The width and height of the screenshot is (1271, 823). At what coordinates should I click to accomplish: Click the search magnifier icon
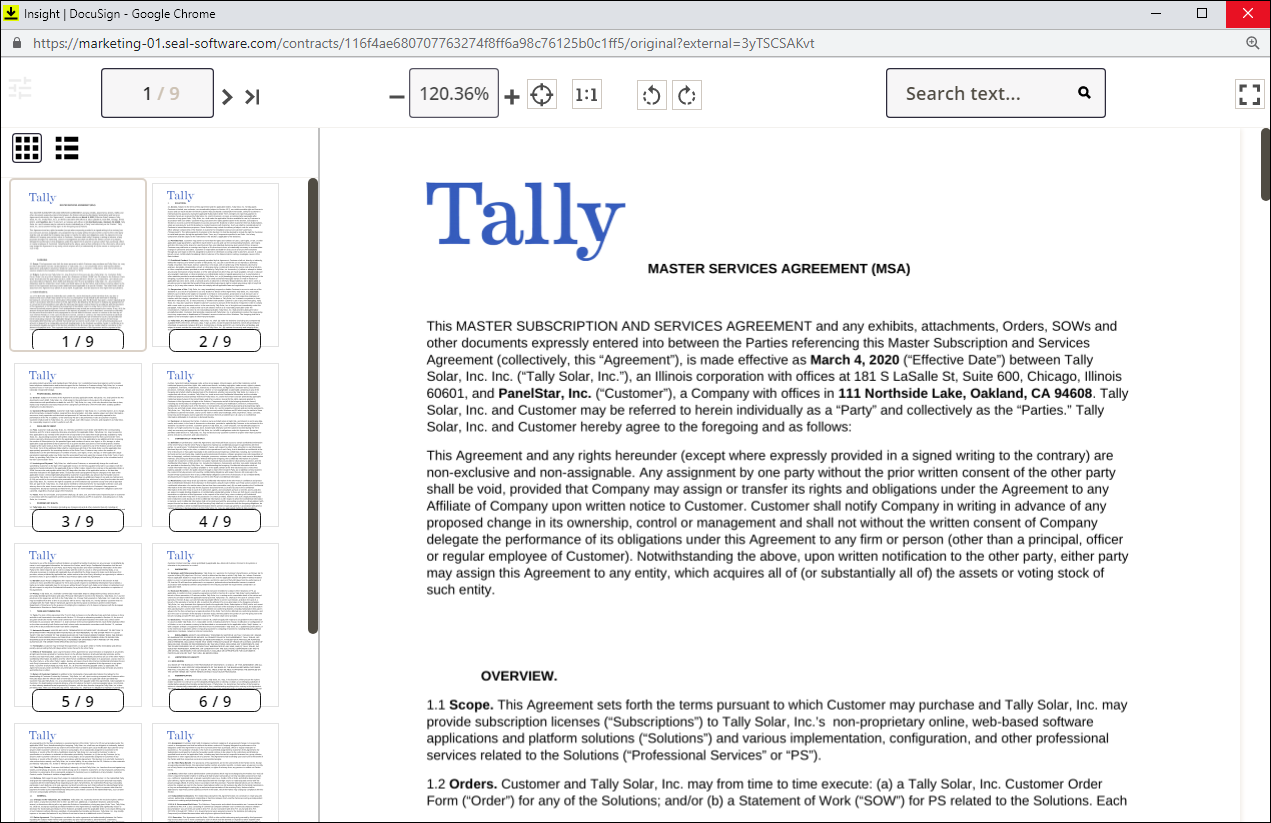tap(1084, 93)
